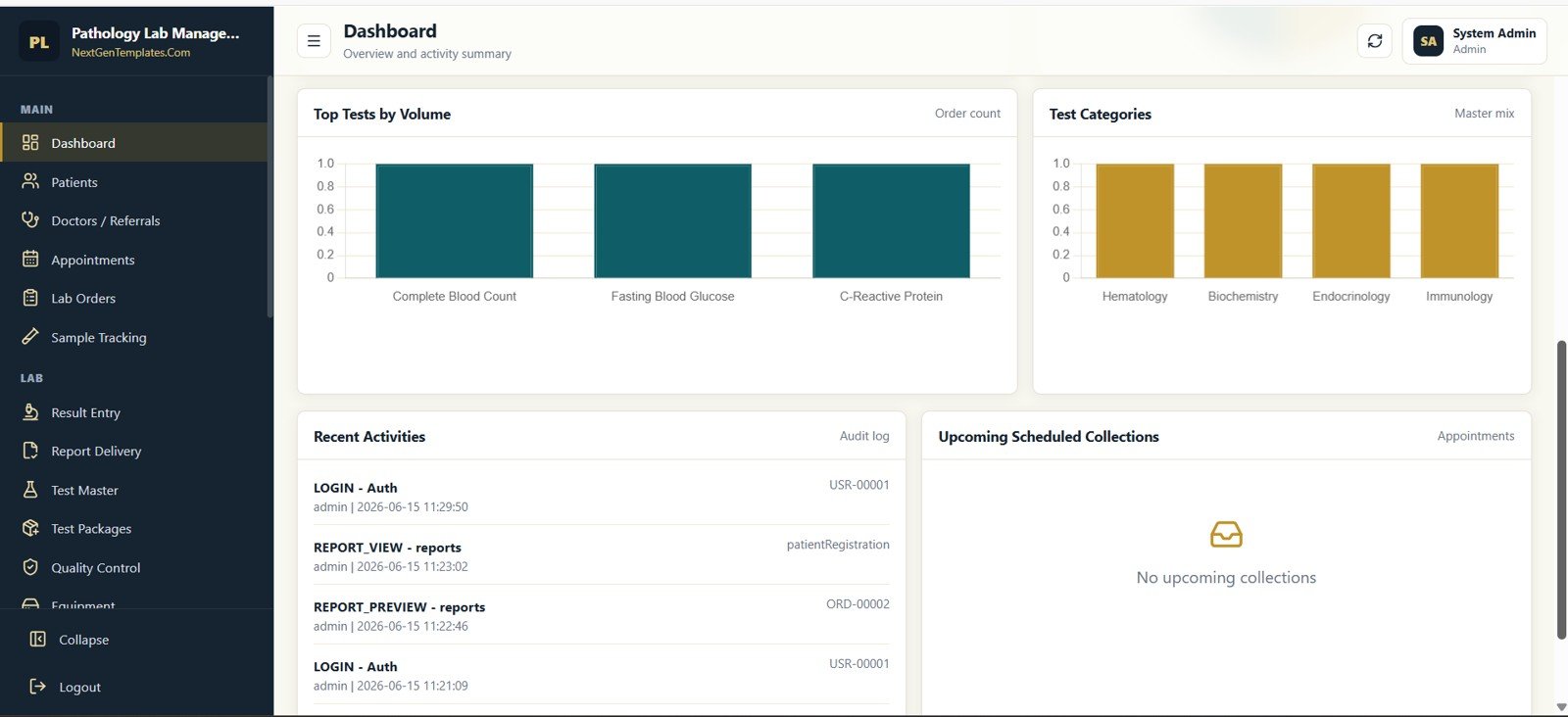This screenshot has width=1568, height=717.
Task: Click the Hematology category bar
Action: [x=1135, y=220]
